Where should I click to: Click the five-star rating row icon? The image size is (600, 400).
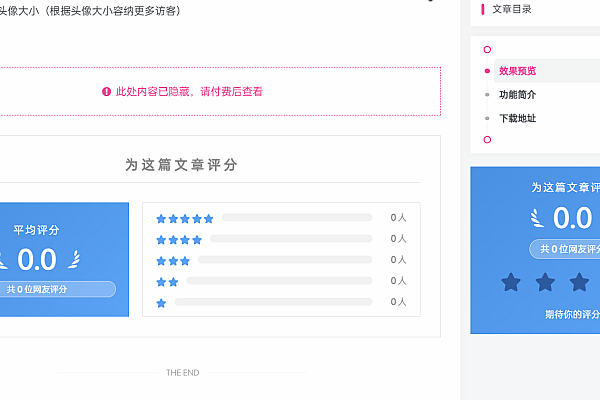(184, 219)
